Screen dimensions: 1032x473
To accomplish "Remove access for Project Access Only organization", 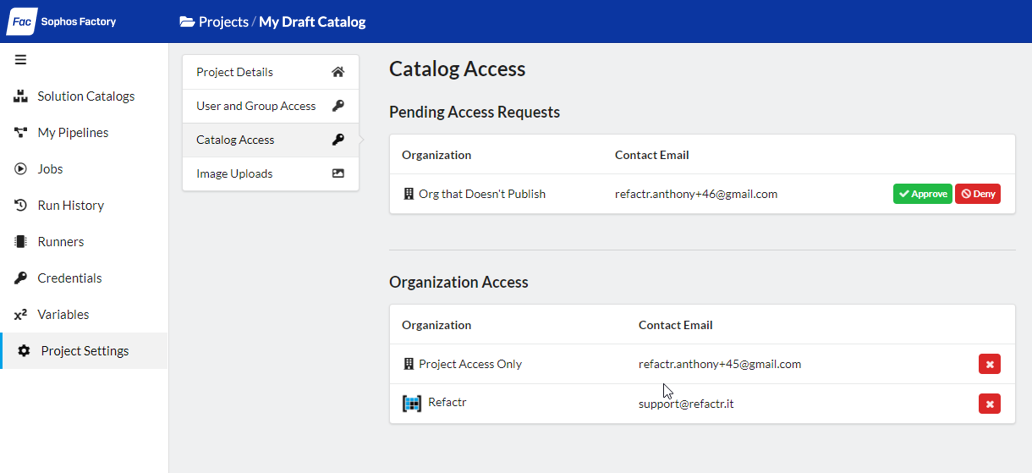I will [x=989, y=364].
